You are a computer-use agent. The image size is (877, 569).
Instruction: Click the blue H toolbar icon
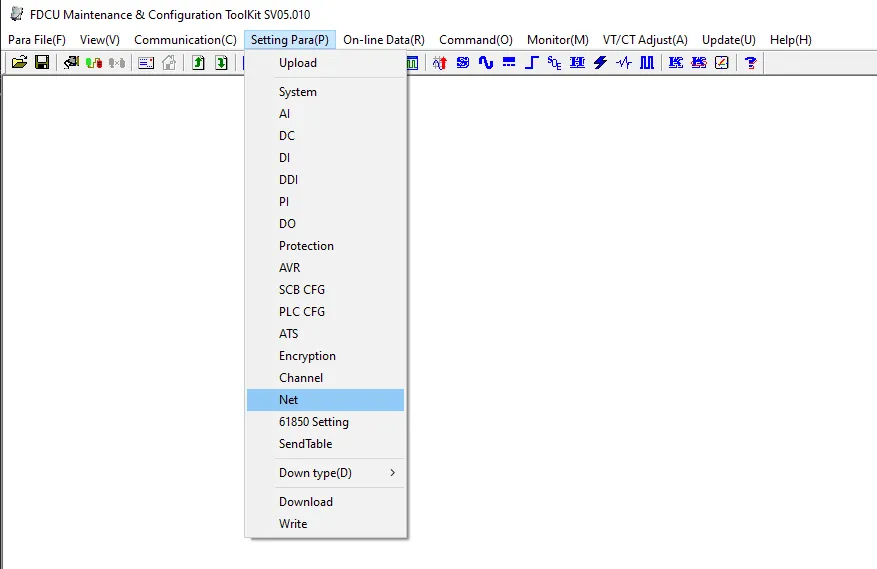[577, 62]
